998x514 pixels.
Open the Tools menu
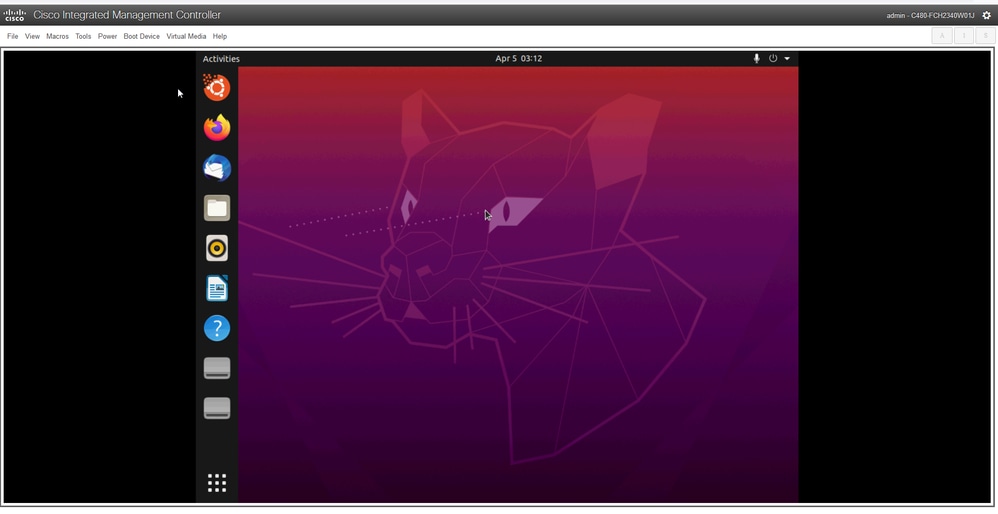pos(83,36)
